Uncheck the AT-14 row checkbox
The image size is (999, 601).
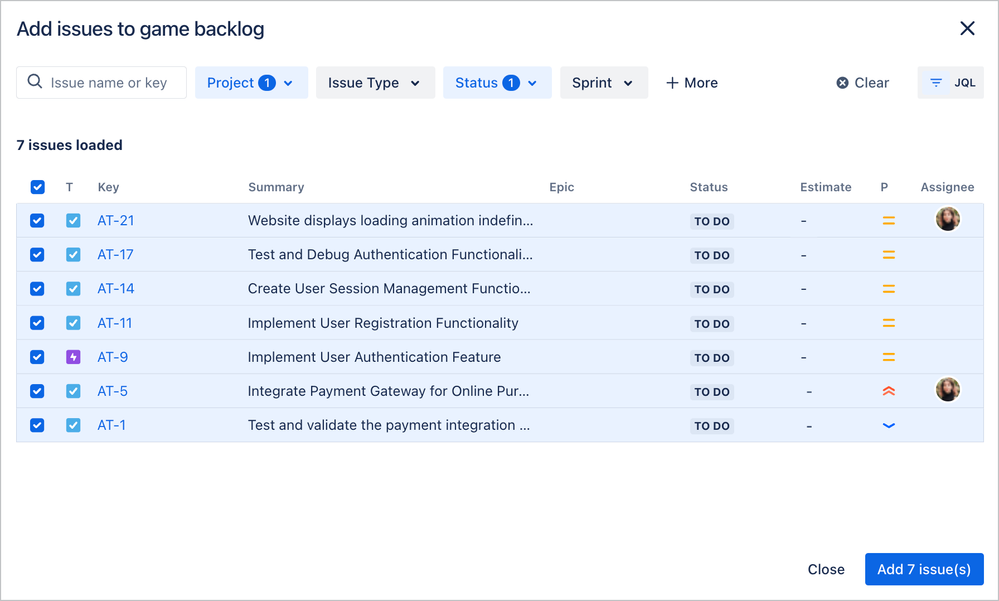tap(37, 289)
